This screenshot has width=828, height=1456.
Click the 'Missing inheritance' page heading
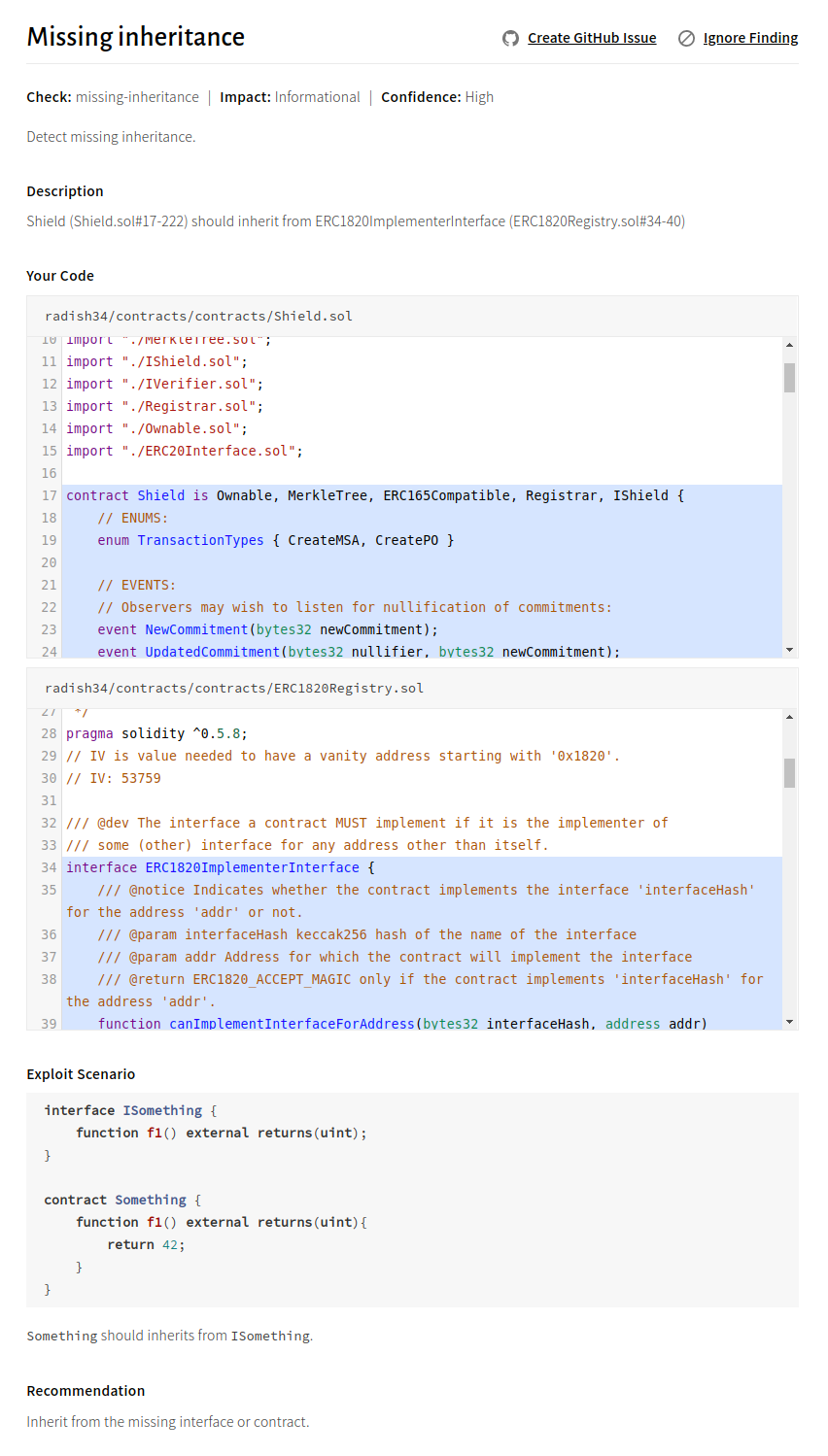click(x=135, y=37)
